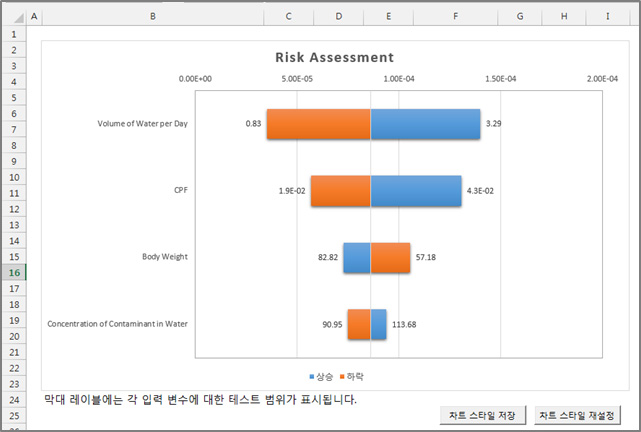The width and height of the screenshot is (641, 432).
Task: Select column B header
Action: 153,16
